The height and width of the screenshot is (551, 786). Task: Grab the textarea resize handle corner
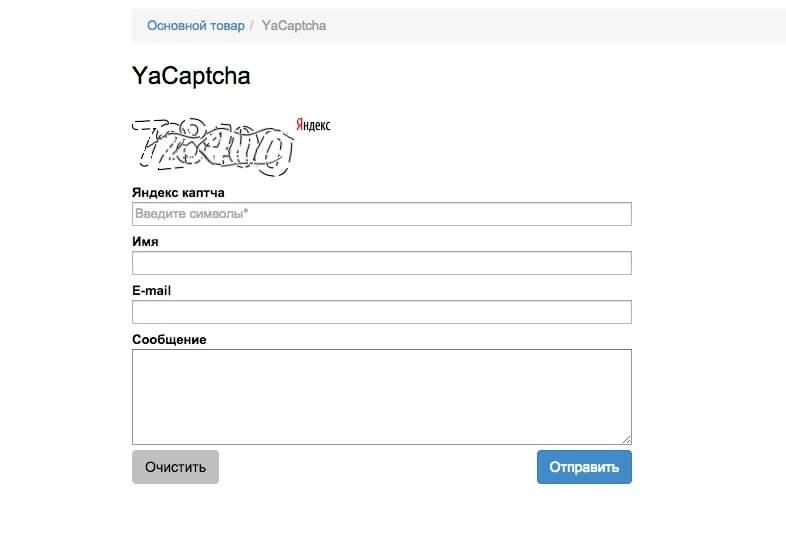click(x=627, y=439)
